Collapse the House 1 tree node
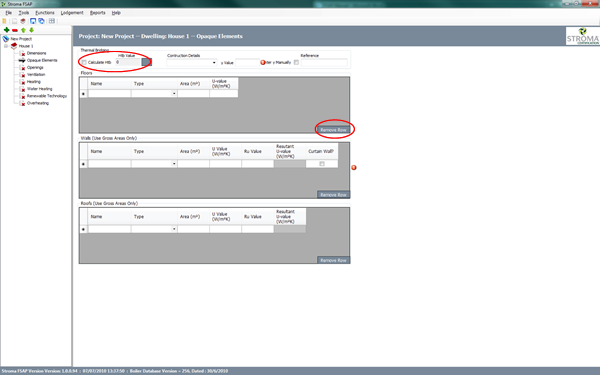 coord(6,46)
